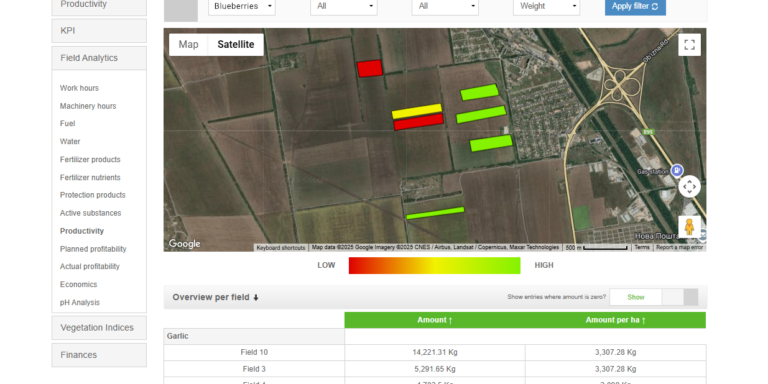This screenshot has width=768, height=384.
Task: Open the Blueberries crop dropdown
Action: pyautogui.click(x=242, y=6)
